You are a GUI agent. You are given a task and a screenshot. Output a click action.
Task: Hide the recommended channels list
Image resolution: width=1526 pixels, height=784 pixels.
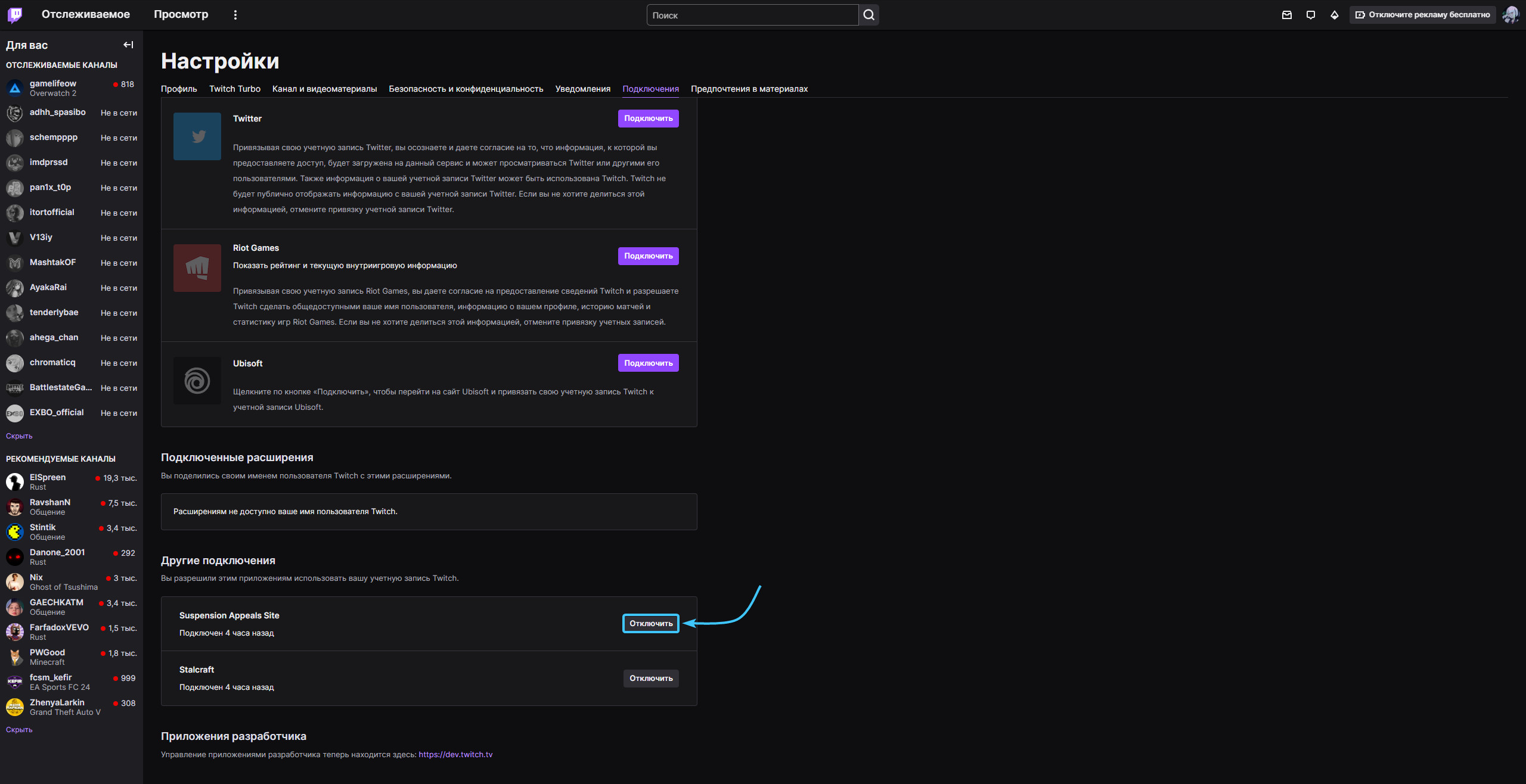19,730
